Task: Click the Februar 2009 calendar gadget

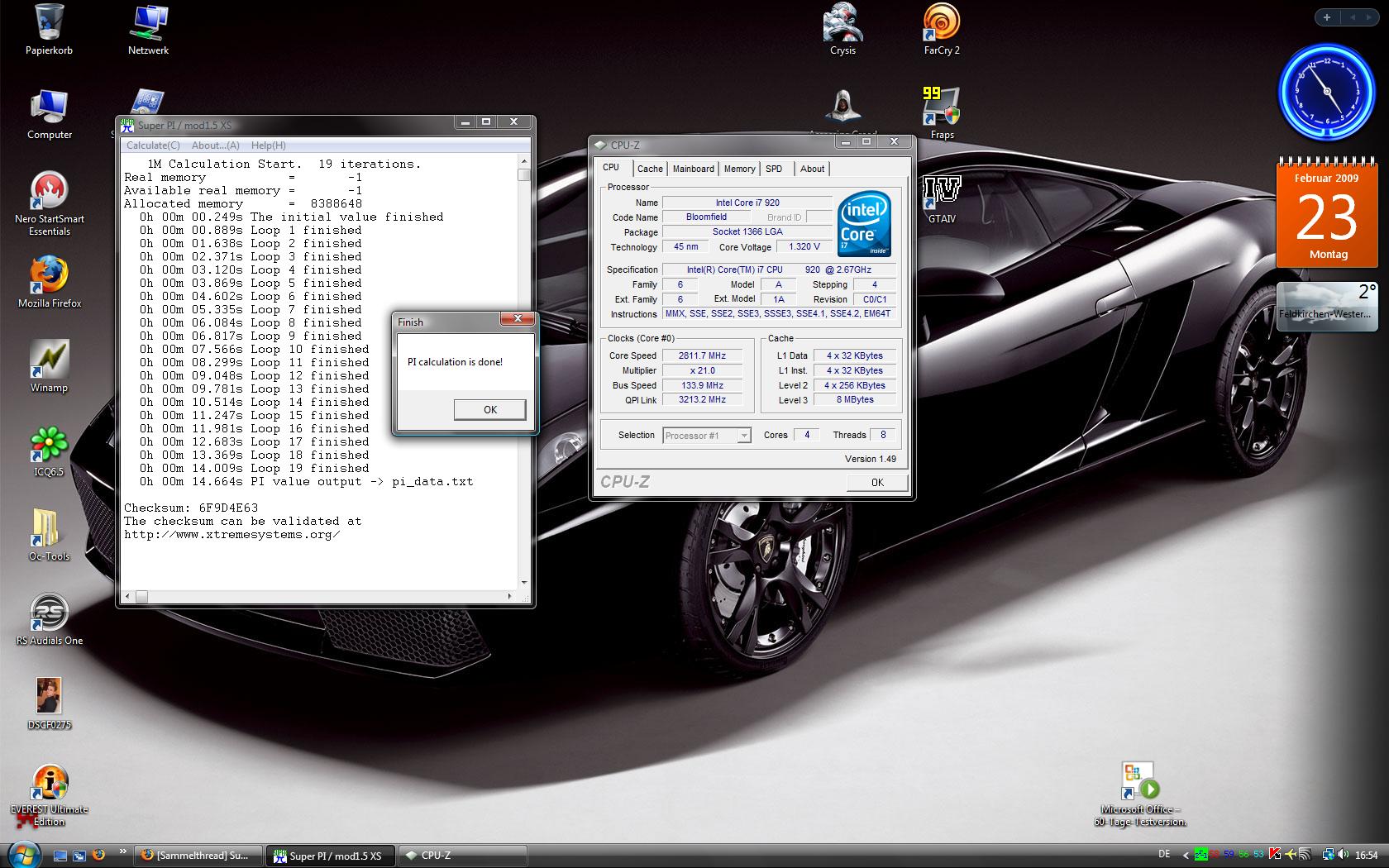Action: click(1328, 212)
